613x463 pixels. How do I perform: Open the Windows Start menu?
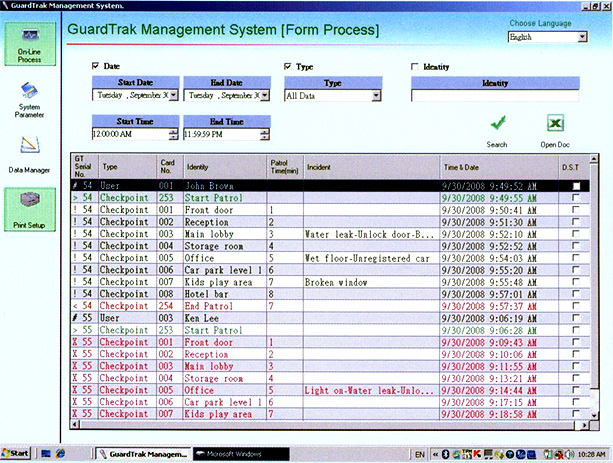(16, 454)
